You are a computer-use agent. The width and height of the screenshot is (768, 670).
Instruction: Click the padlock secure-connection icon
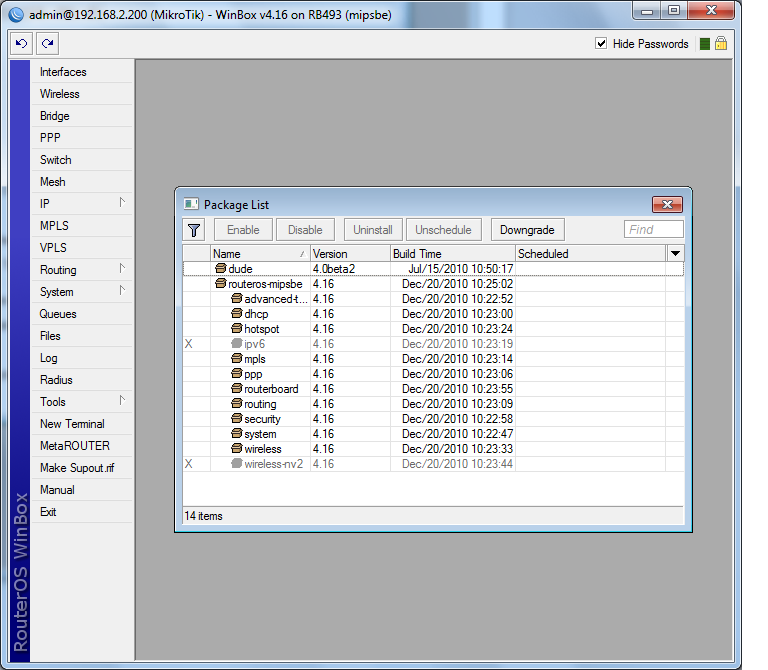[x=720, y=43]
